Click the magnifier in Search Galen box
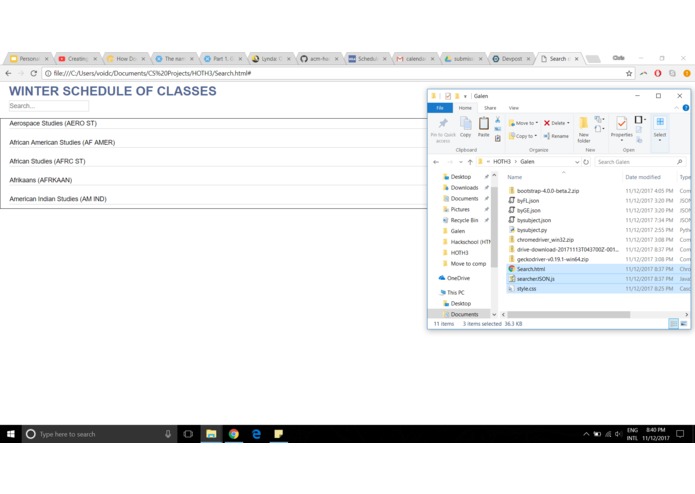 (x=679, y=162)
